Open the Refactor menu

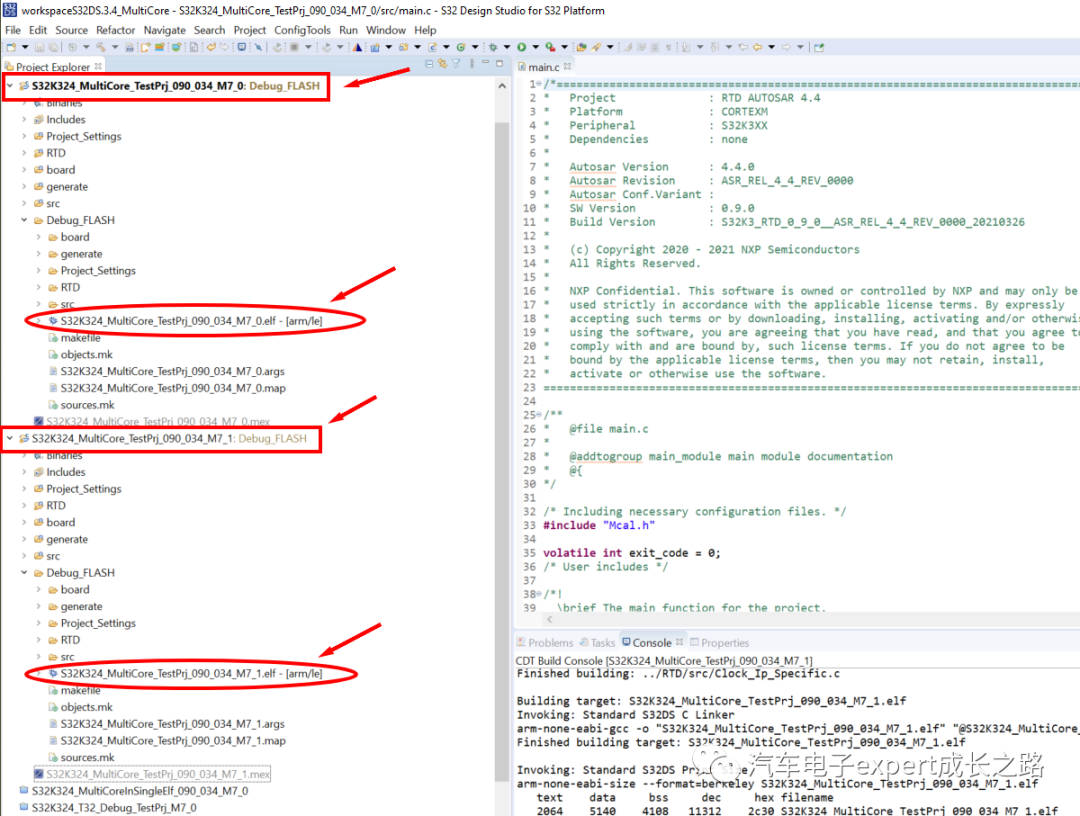click(115, 30)
